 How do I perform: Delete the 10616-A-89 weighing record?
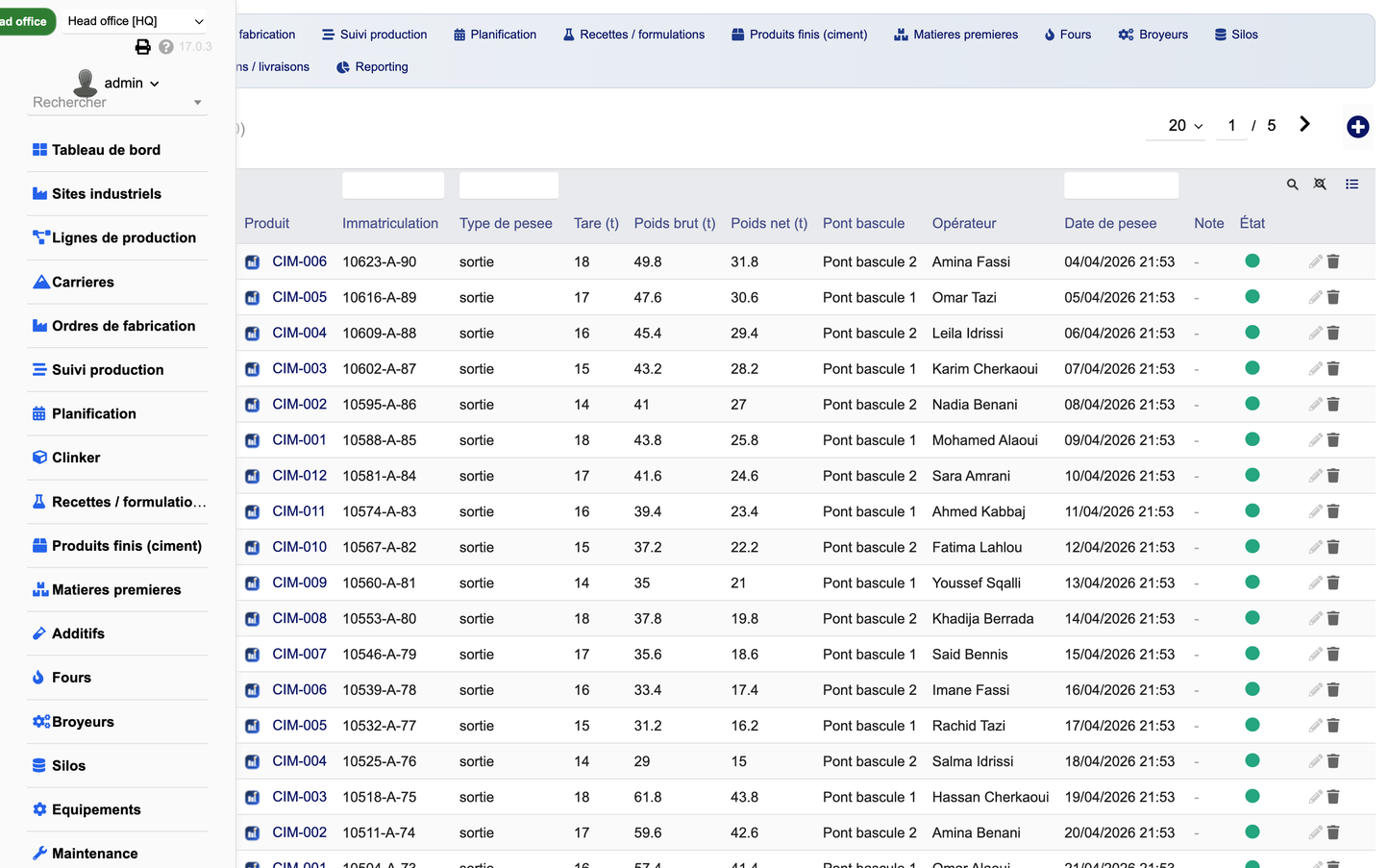(x=1333, y=297)
